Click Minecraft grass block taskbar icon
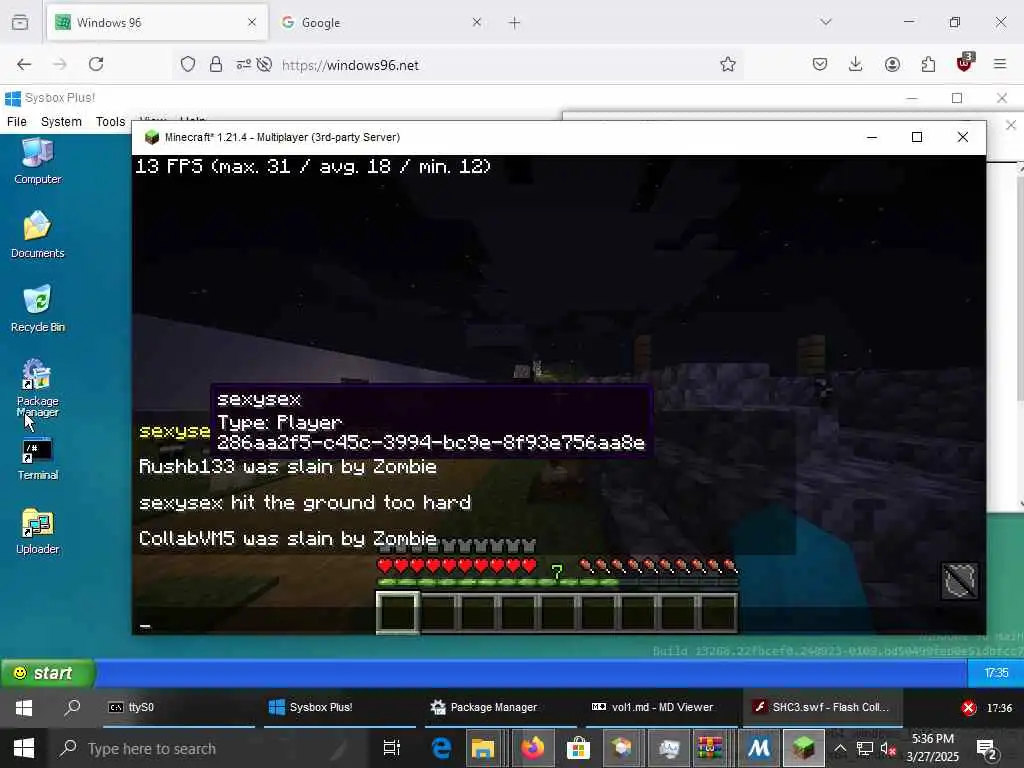Screen dimensions: 1024x768 (803, 748)
